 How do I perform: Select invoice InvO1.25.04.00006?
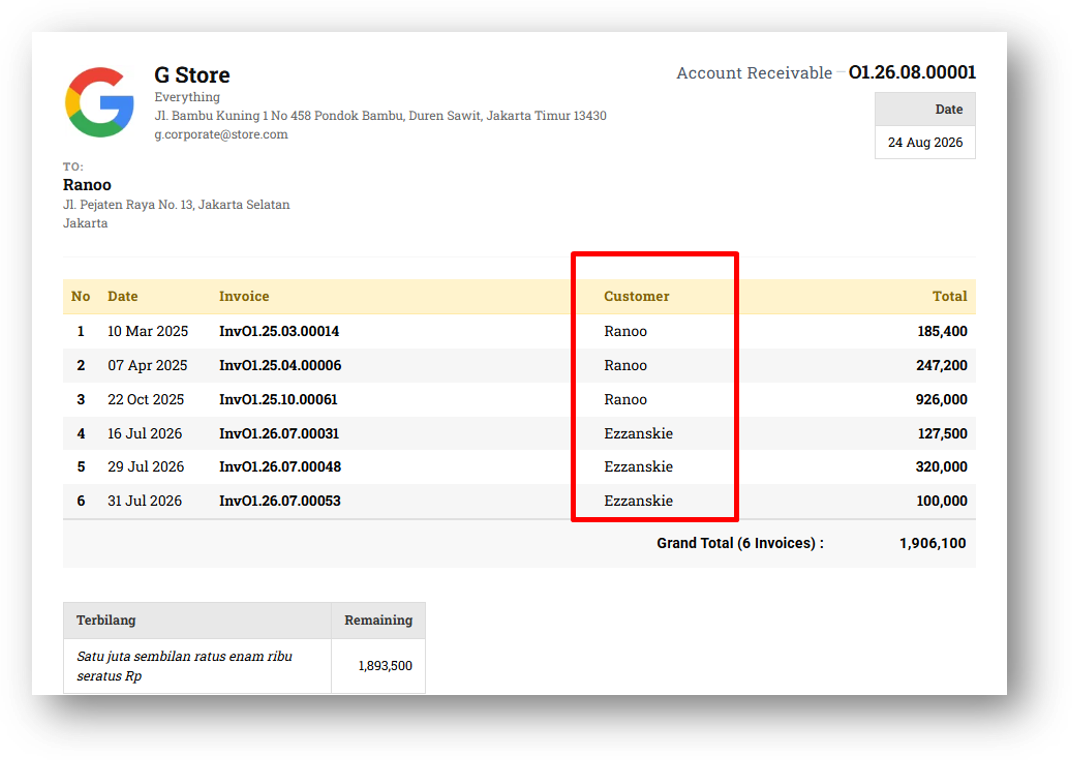pos(280,365)
